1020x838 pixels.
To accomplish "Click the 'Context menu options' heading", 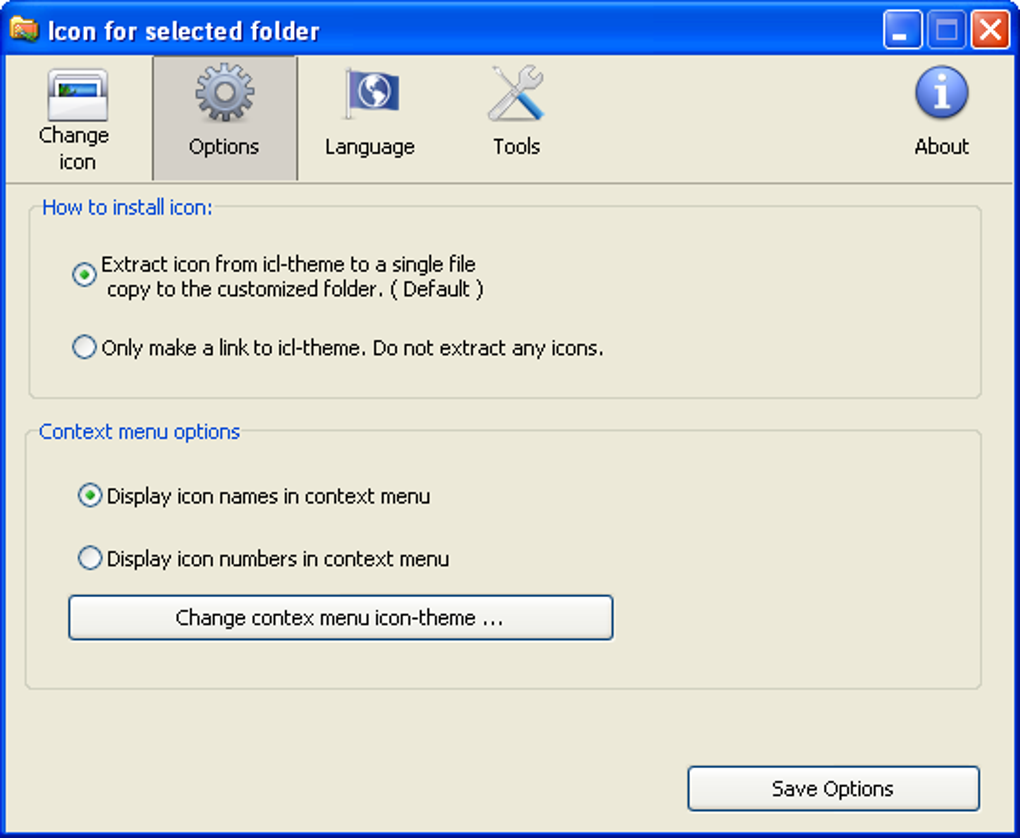I will click(x=140, y=432).
